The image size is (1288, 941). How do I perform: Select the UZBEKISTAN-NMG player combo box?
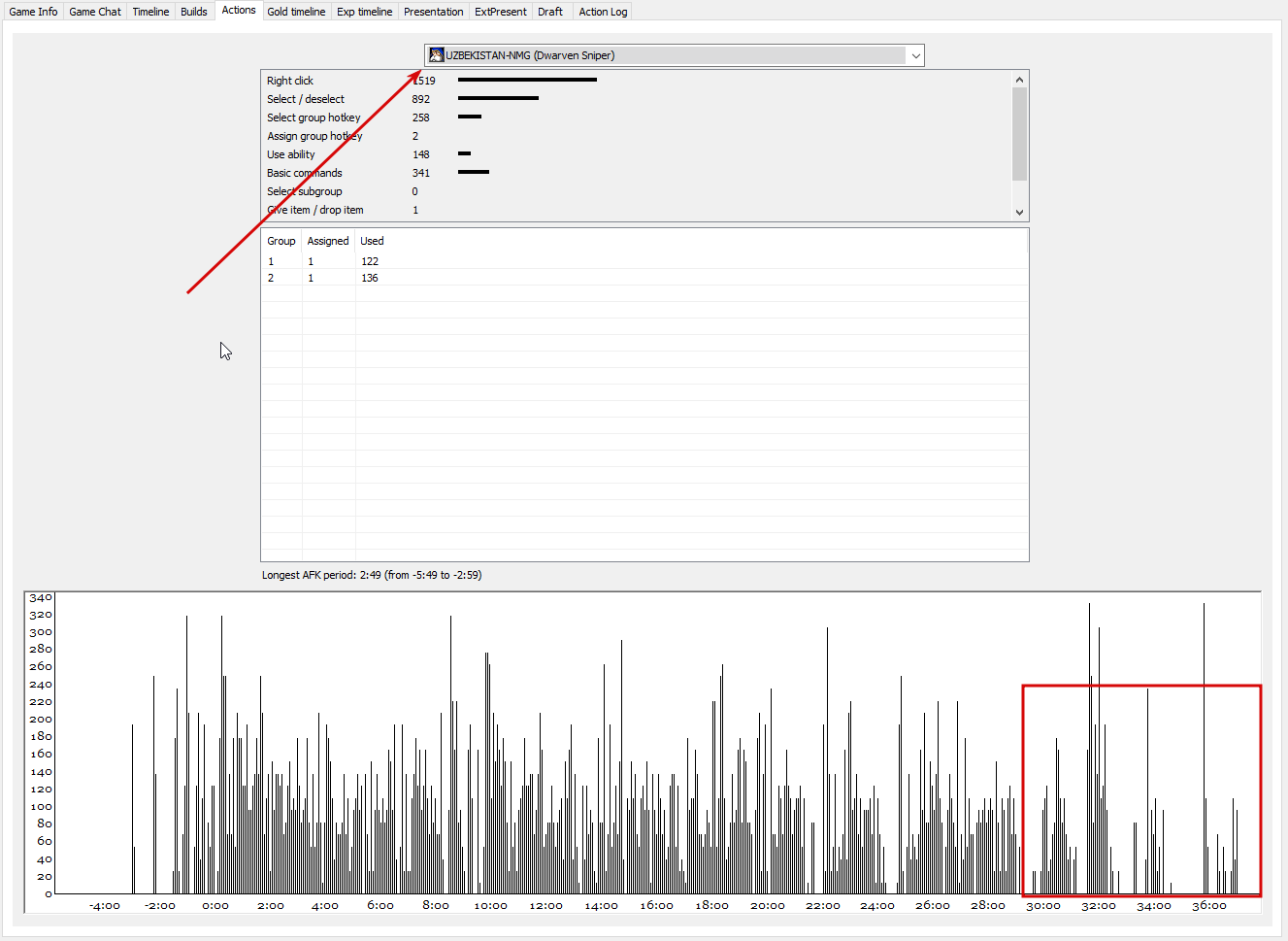675,55
